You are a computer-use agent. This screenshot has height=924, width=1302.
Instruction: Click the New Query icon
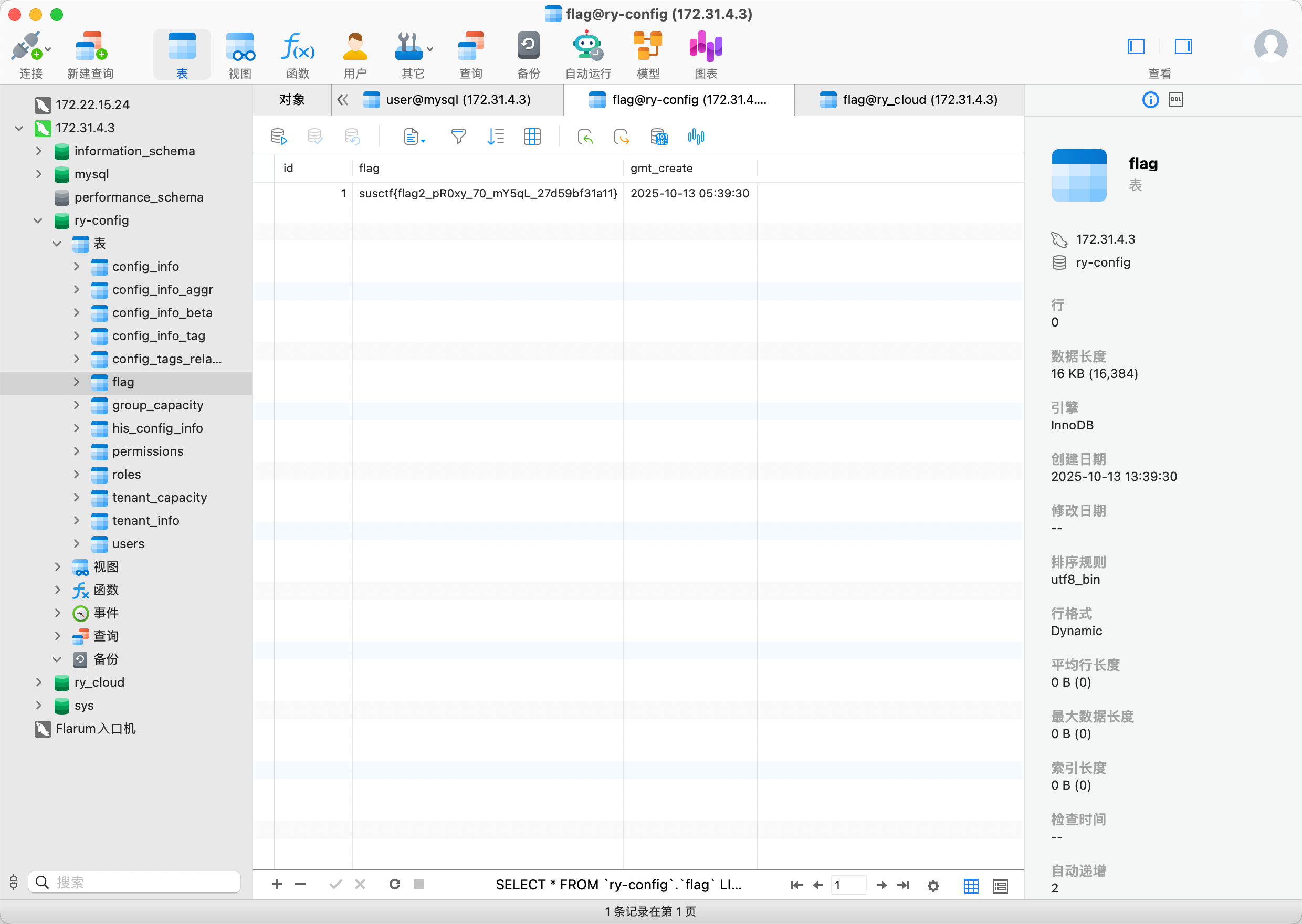click(91, 47)
